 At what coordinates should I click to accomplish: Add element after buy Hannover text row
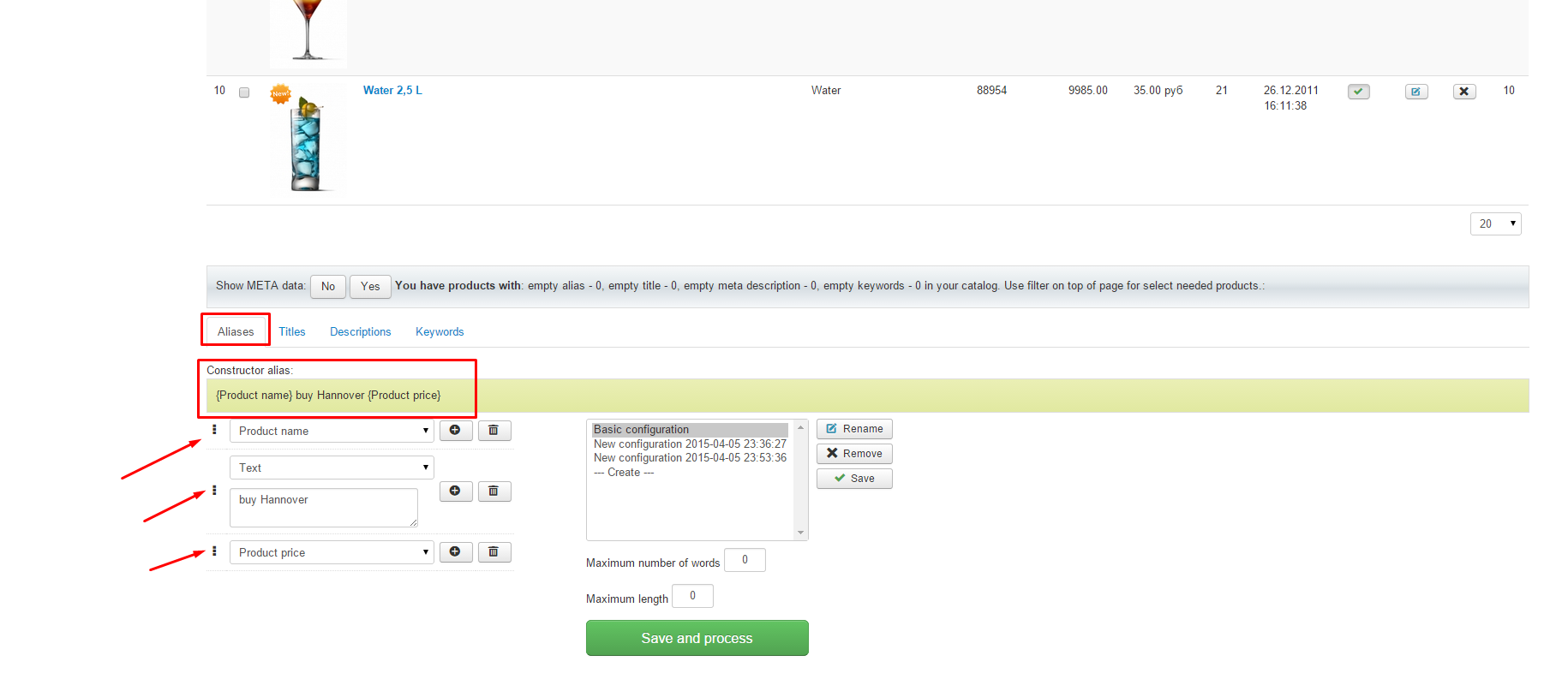456,491
